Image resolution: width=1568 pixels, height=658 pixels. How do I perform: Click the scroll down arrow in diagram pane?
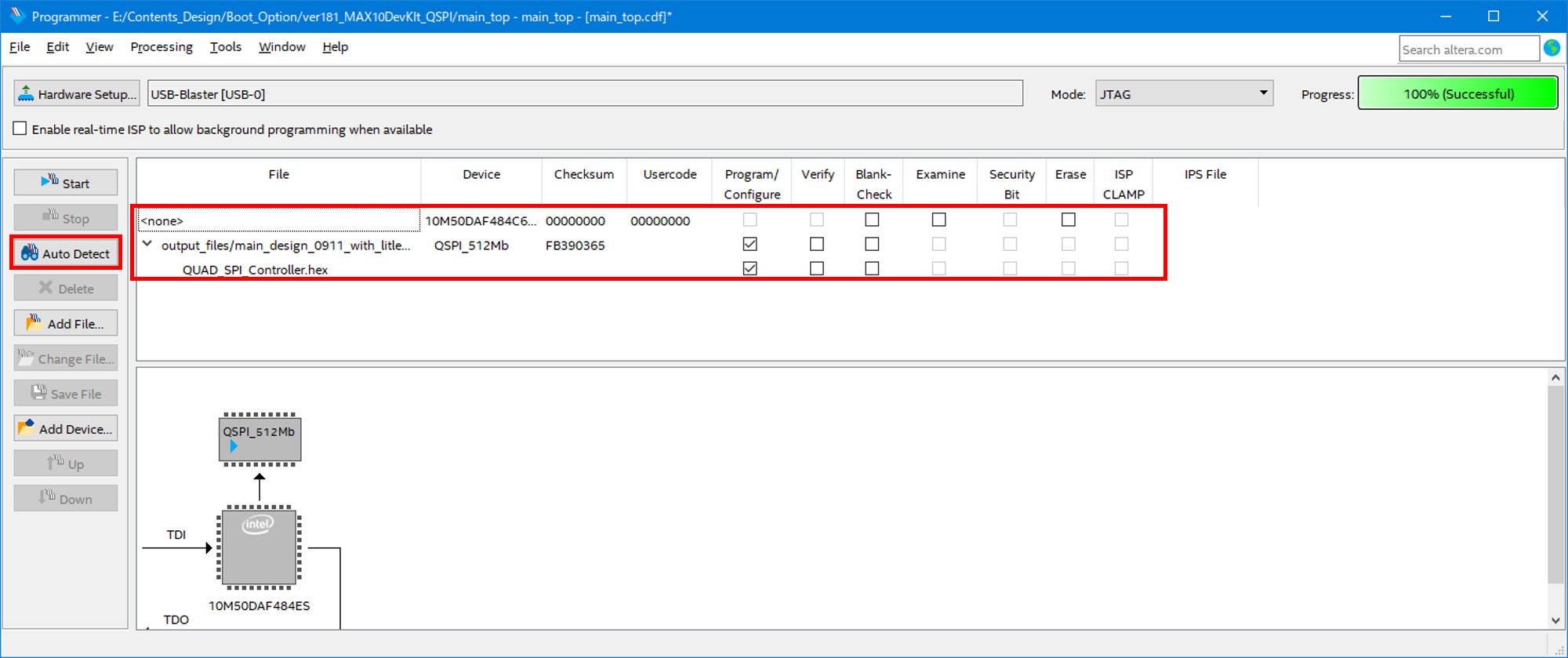[1555, 620]
